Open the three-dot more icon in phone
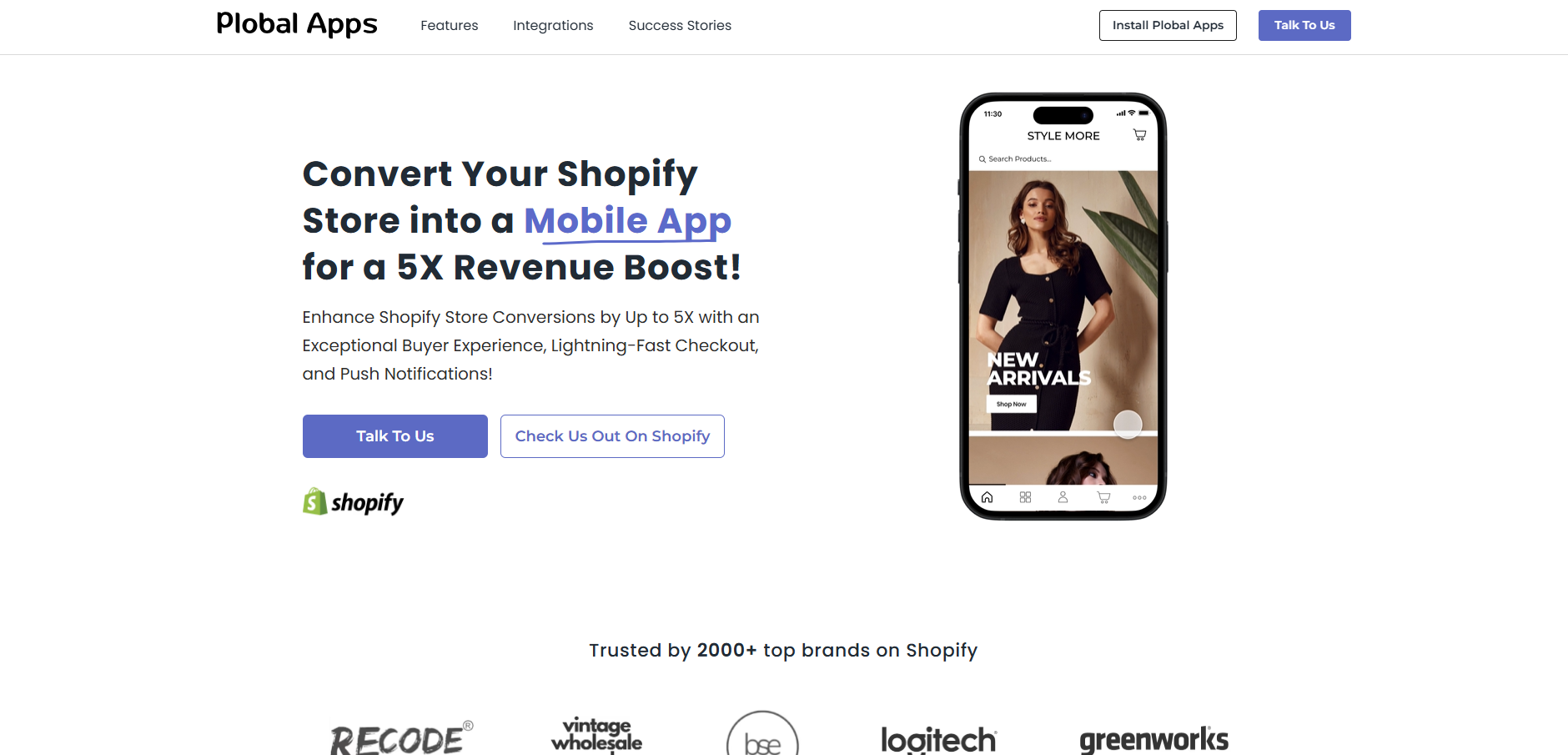The height and width of the screenshot is (755, 1568). [x=1139, y=498]
